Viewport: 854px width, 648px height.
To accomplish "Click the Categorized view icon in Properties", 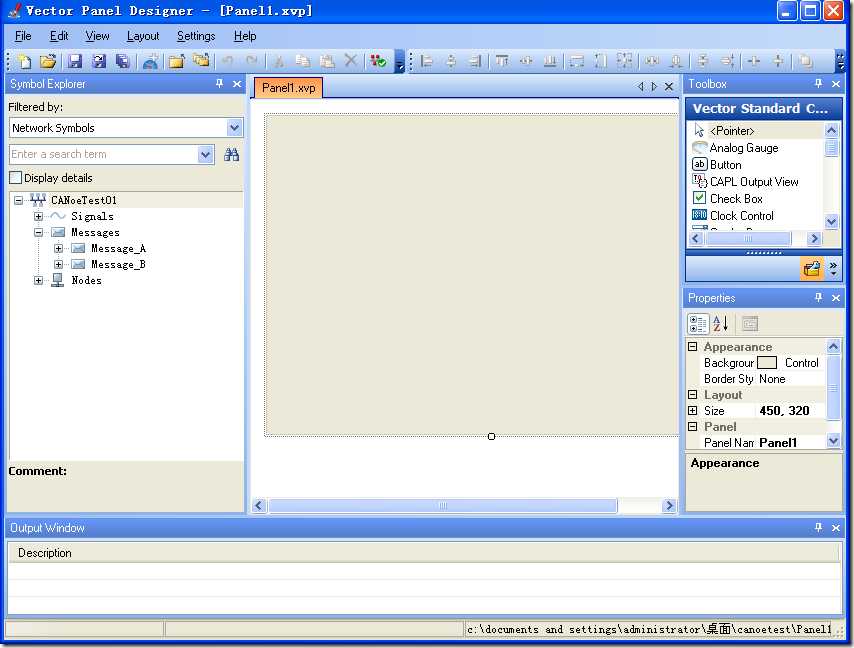I will (x=698, y=323).
